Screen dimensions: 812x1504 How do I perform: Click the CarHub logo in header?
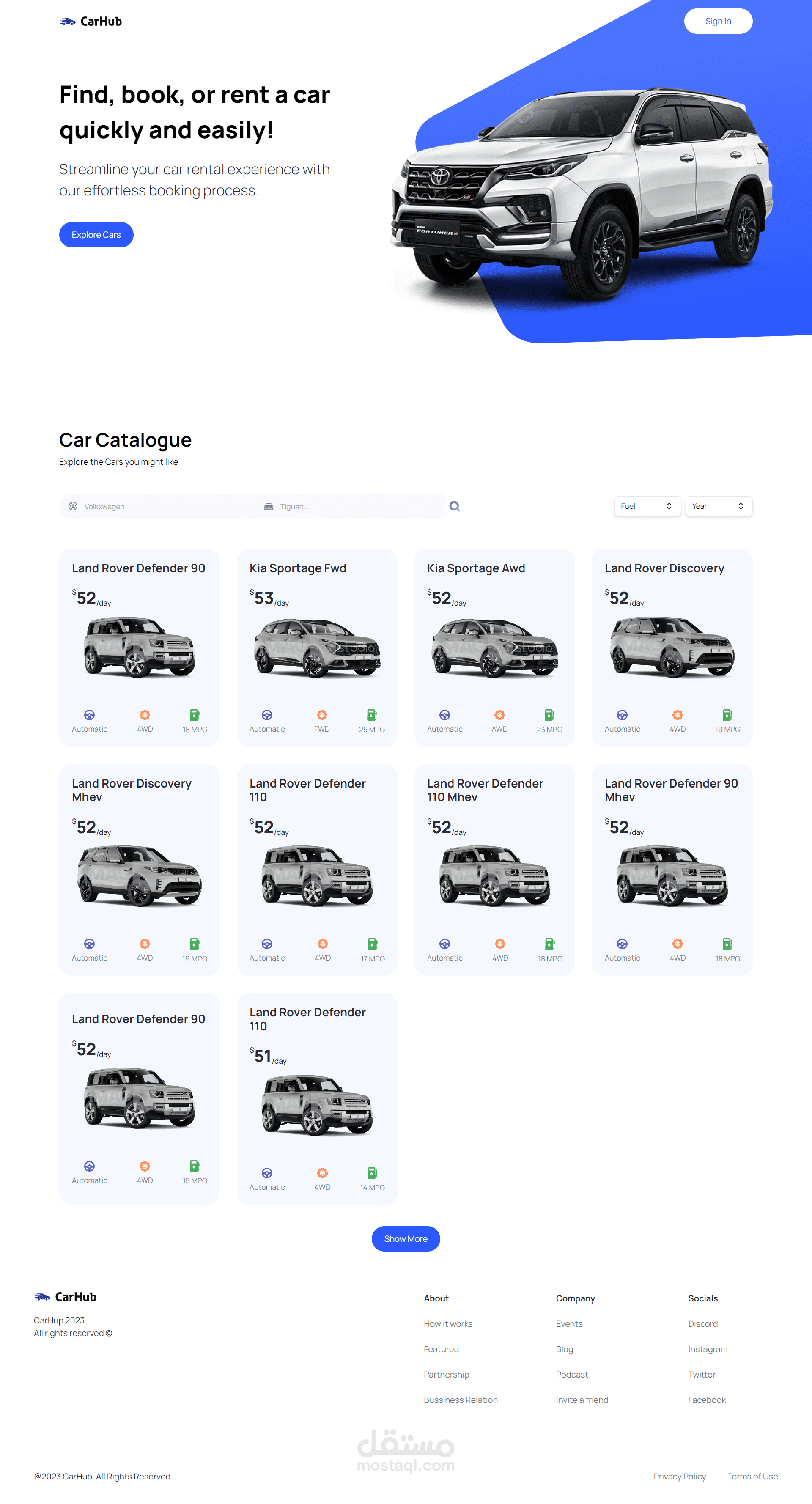[91, 22]
